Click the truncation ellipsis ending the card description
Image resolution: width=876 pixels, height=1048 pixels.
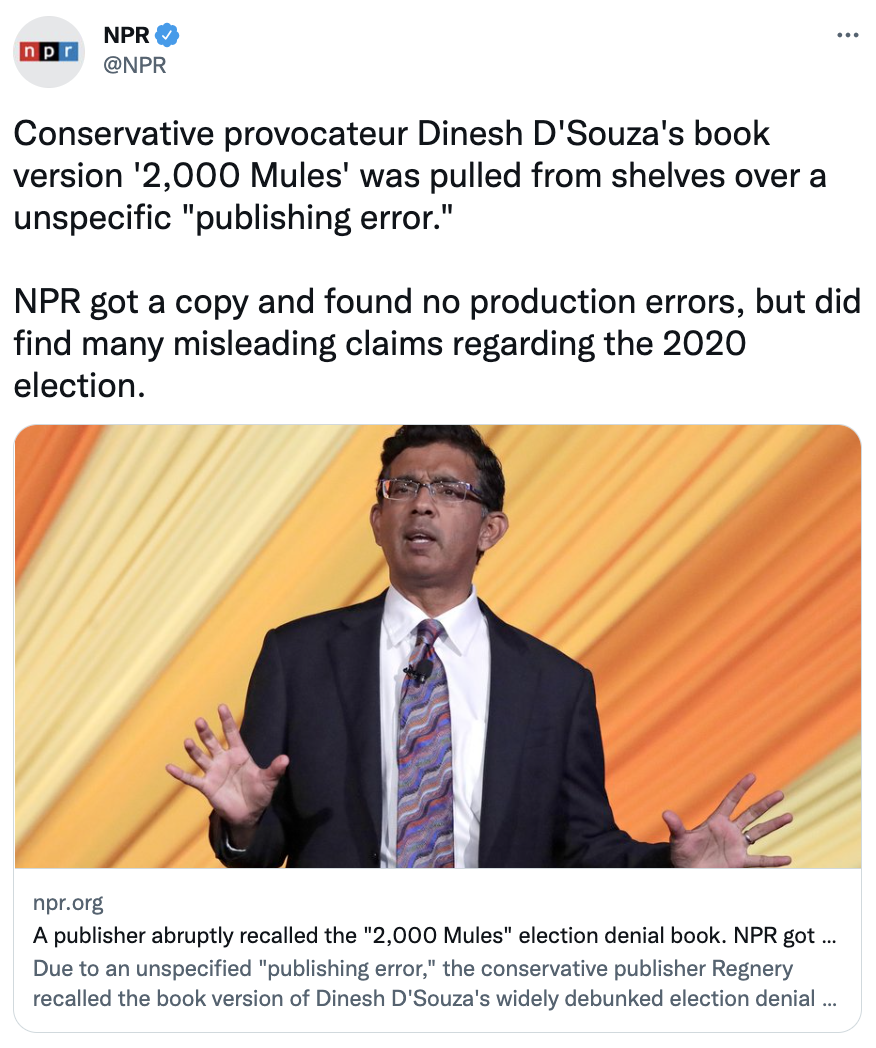(x=829, y=1000)
